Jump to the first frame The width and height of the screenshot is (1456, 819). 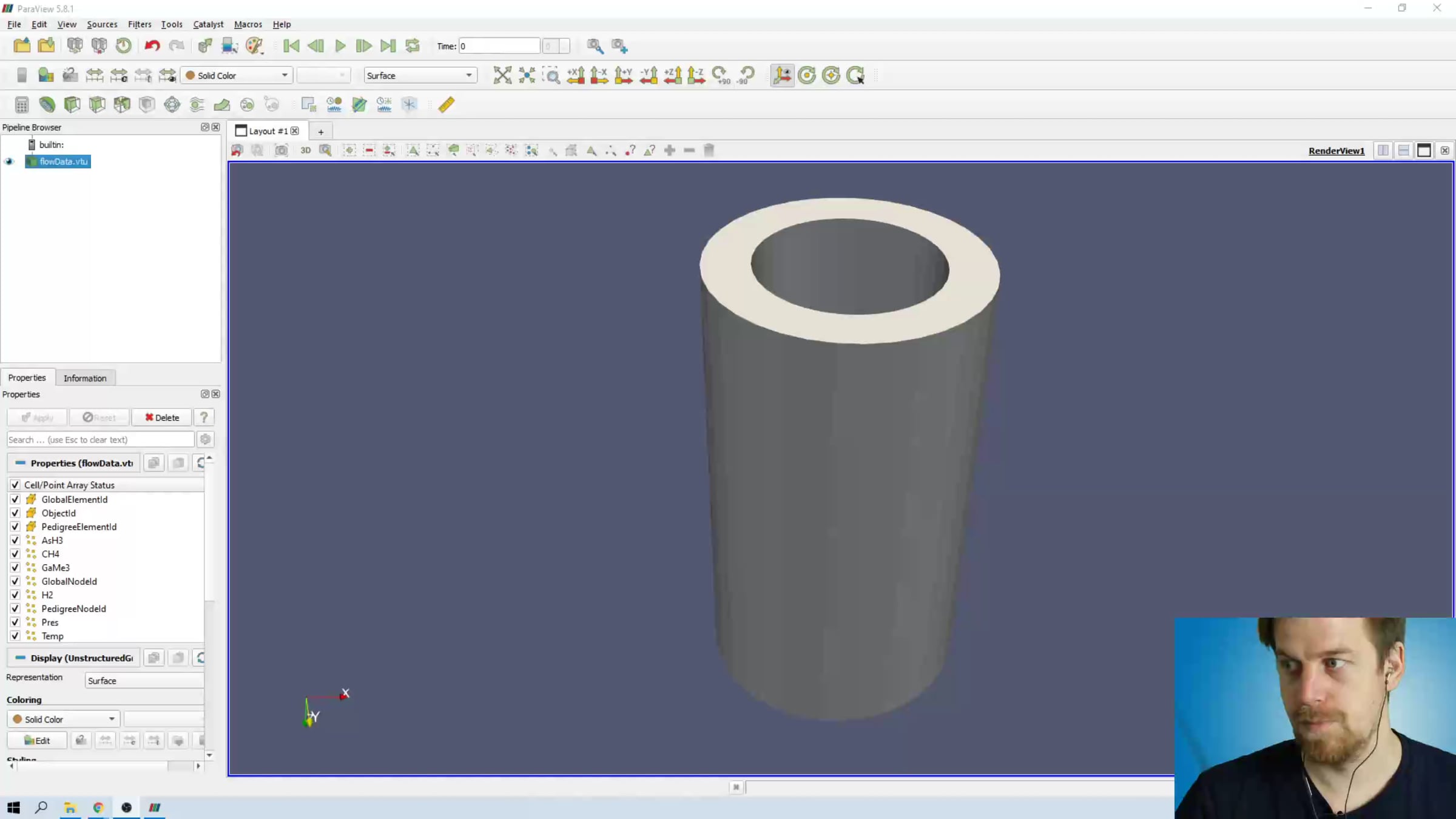point(291,45)
